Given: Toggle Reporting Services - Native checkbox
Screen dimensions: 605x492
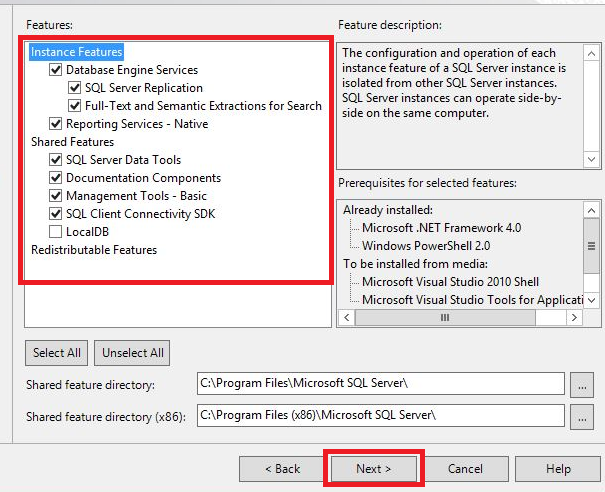Looking at the screenshot, I should [56, 124].
